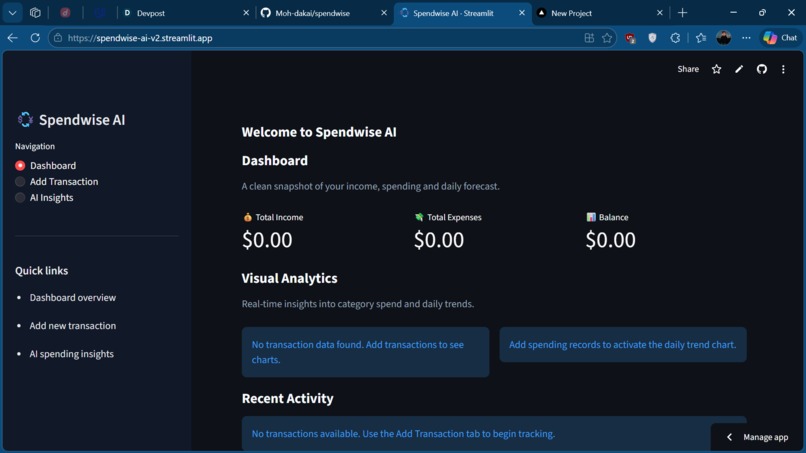Open the workspaces icon in tab bar

click(x=35, y=13)
